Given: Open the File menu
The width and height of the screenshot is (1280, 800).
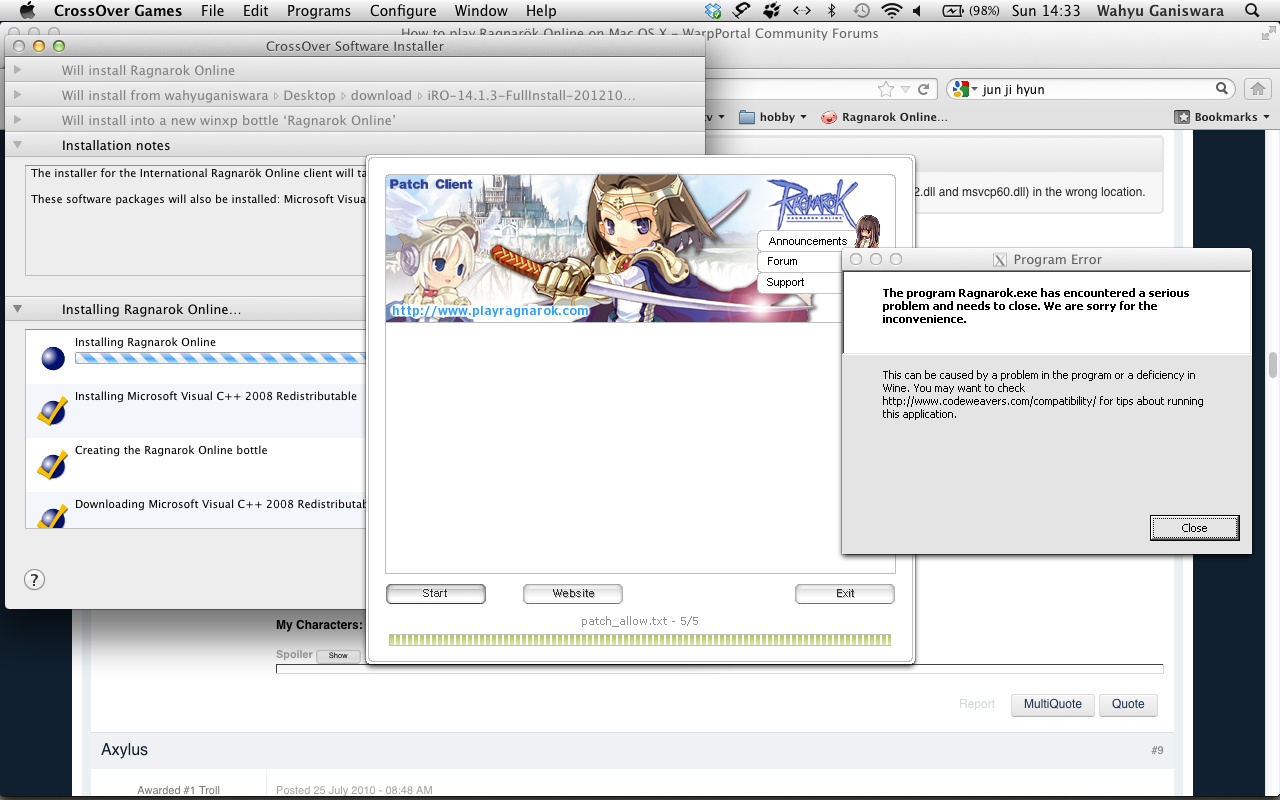Looking at the screenshot, I should tap(212, 11).
